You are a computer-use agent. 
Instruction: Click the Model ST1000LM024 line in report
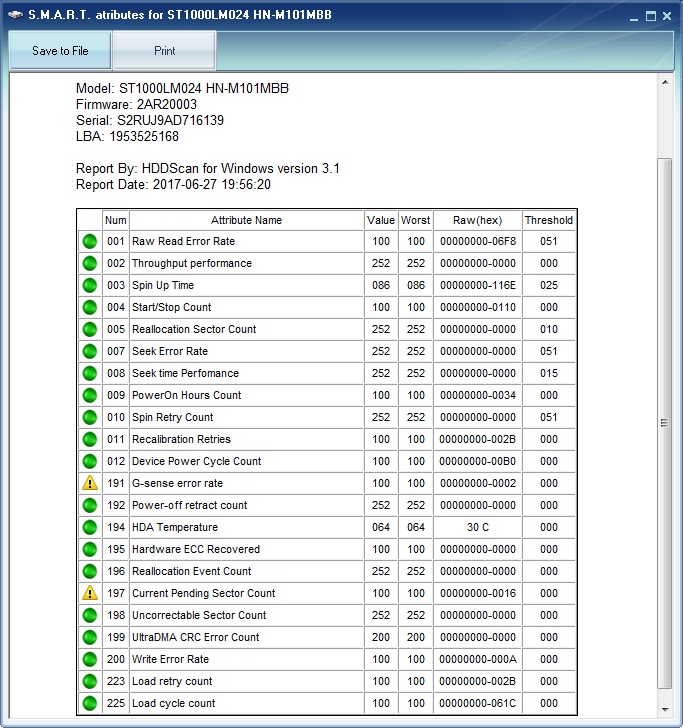182,88
